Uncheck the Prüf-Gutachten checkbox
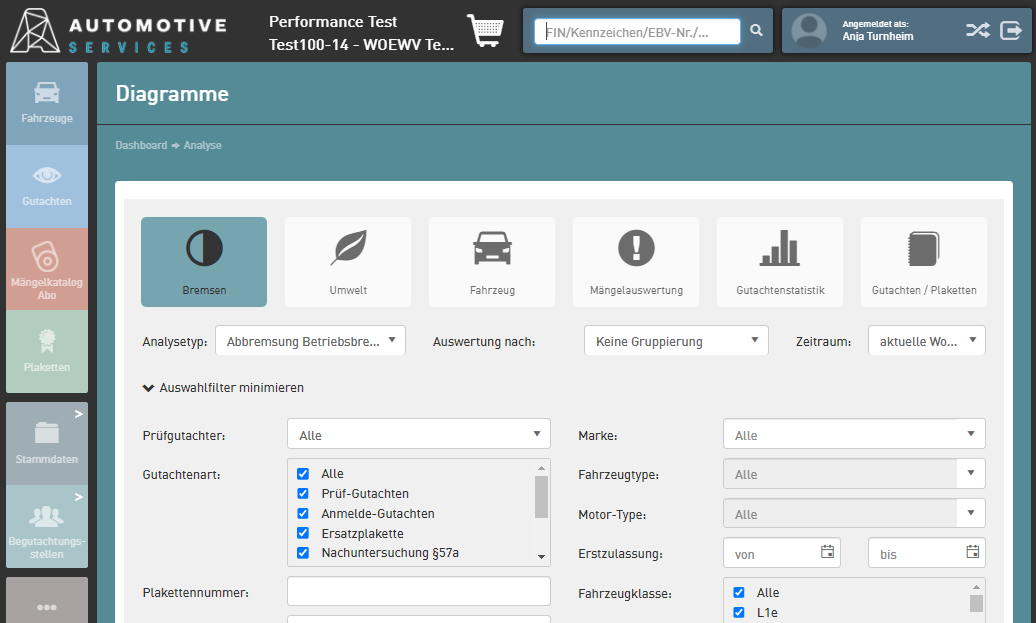Screen dimensions: 1036x623 click(x=303, y=494)
